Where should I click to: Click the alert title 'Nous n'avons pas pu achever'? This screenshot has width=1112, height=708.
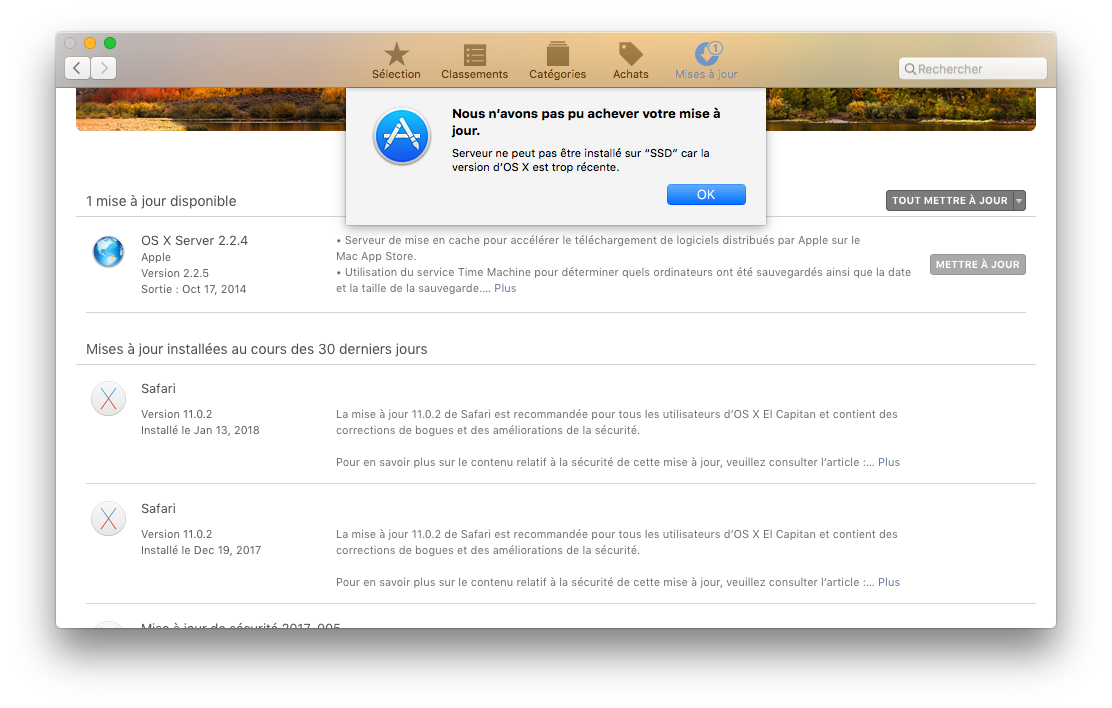pyautogui.click(x=586, y=122)
